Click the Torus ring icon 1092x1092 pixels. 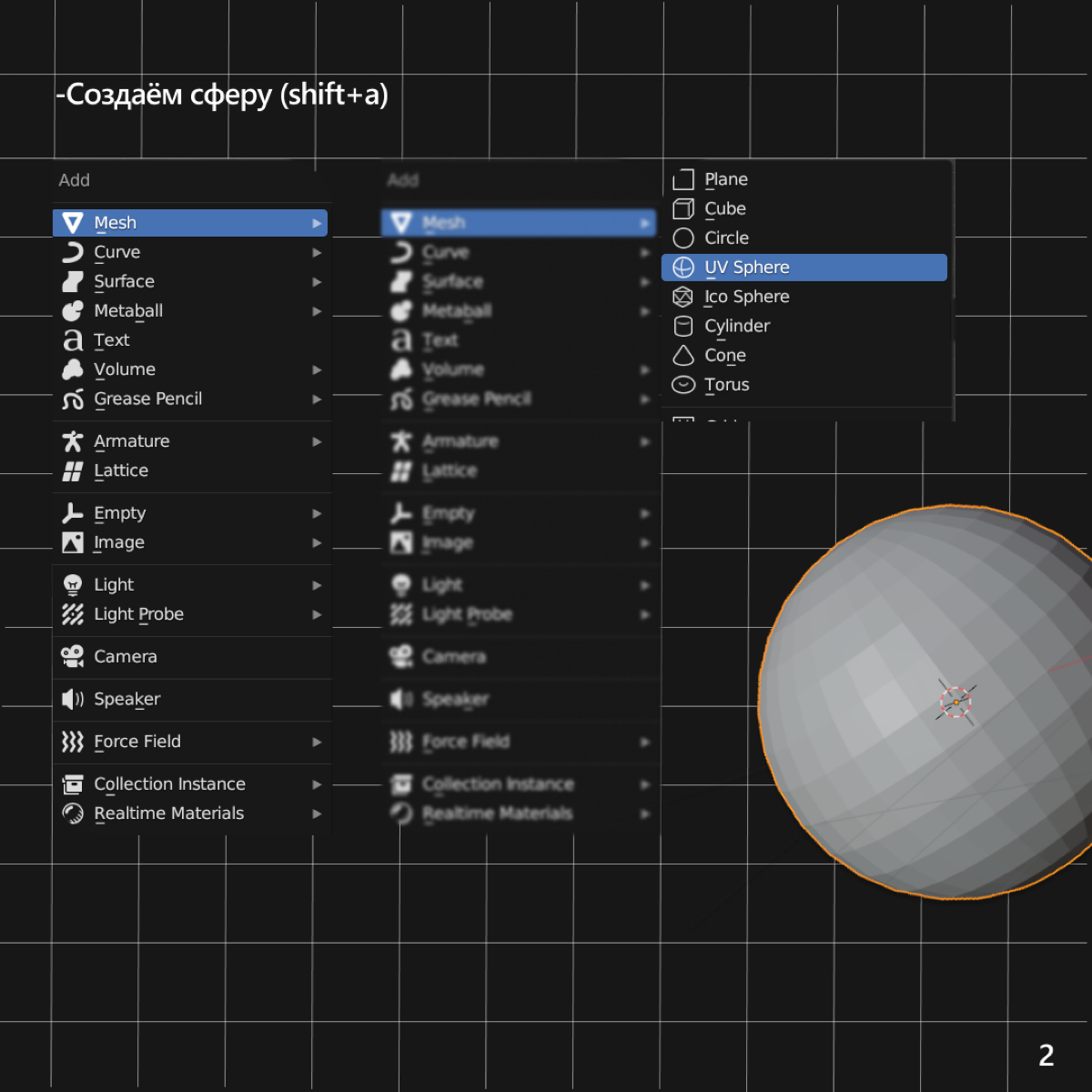(683, 385)
